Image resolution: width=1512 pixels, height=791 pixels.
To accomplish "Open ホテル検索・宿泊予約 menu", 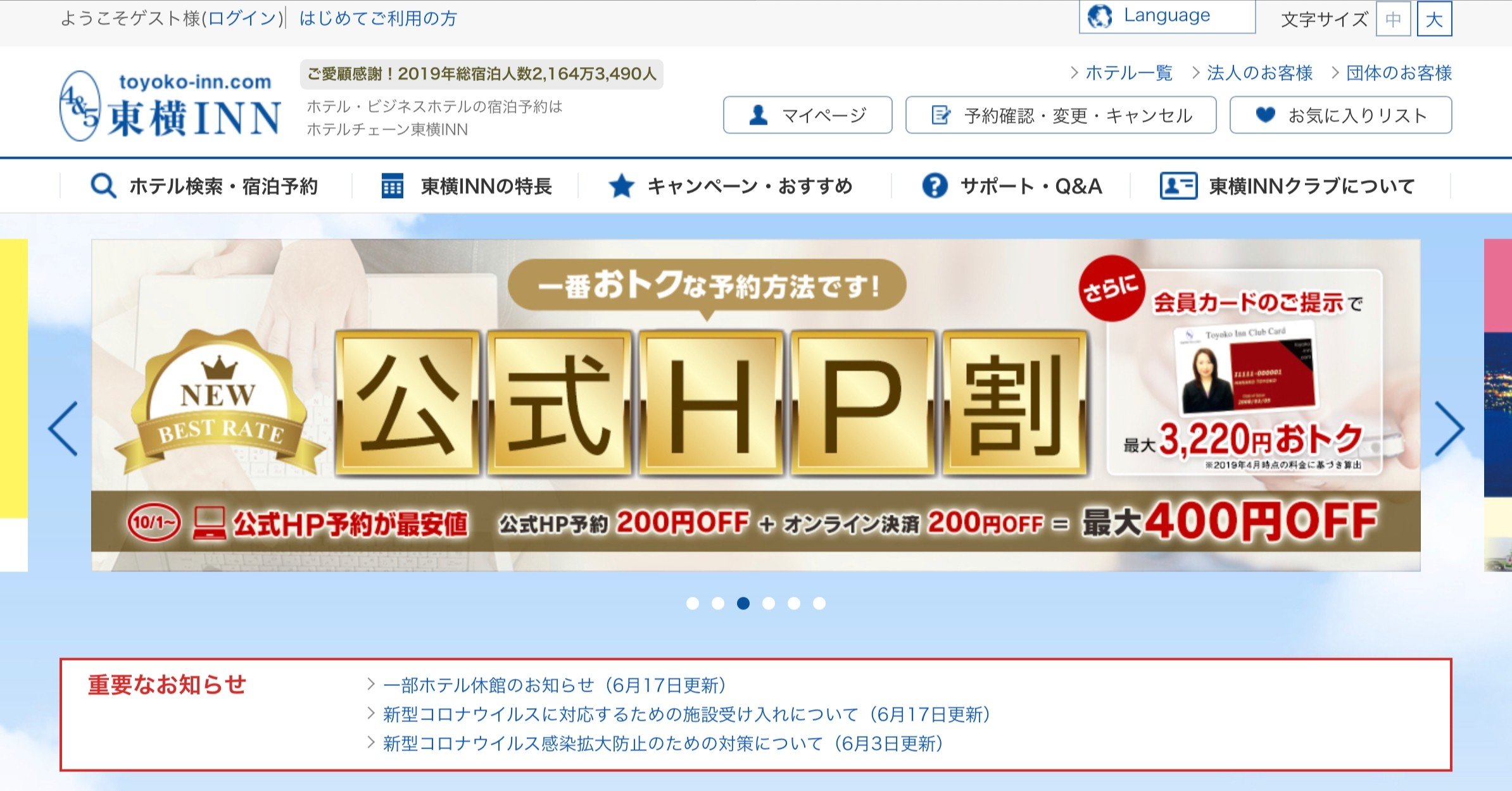I will [205, 186].
